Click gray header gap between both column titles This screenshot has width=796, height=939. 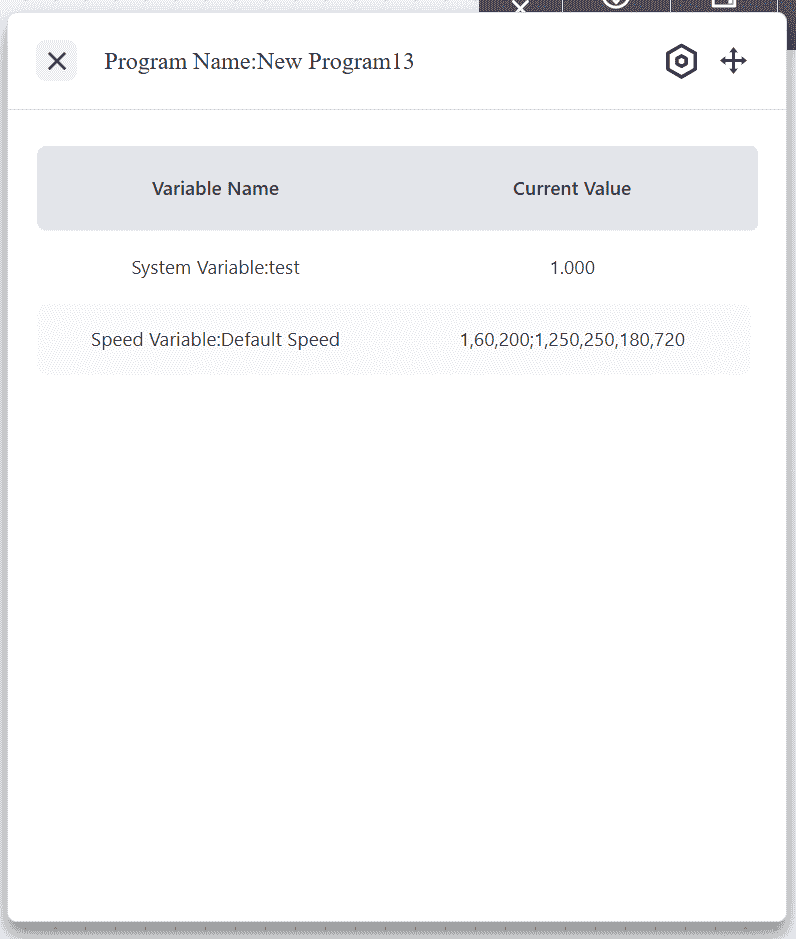(x=395, y=189)
